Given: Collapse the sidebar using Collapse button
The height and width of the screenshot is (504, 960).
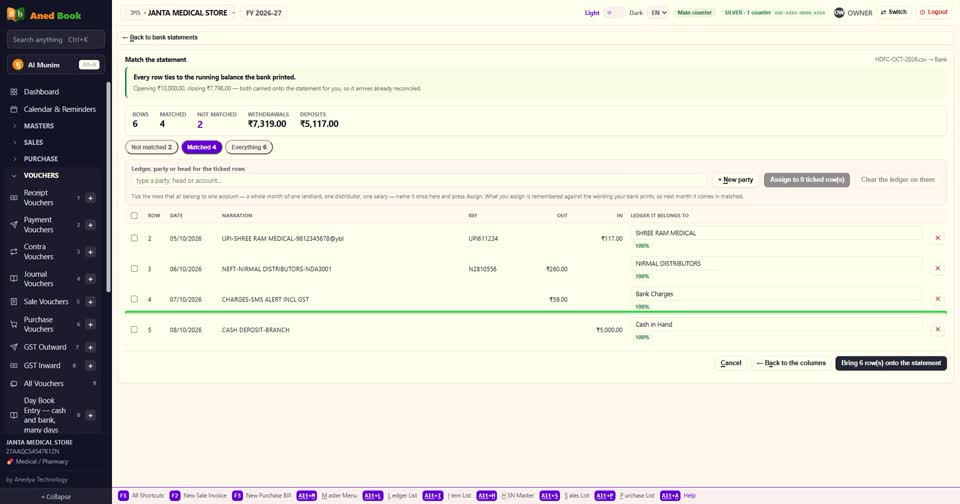Looking at the screenshot, I should pos(56,497).
